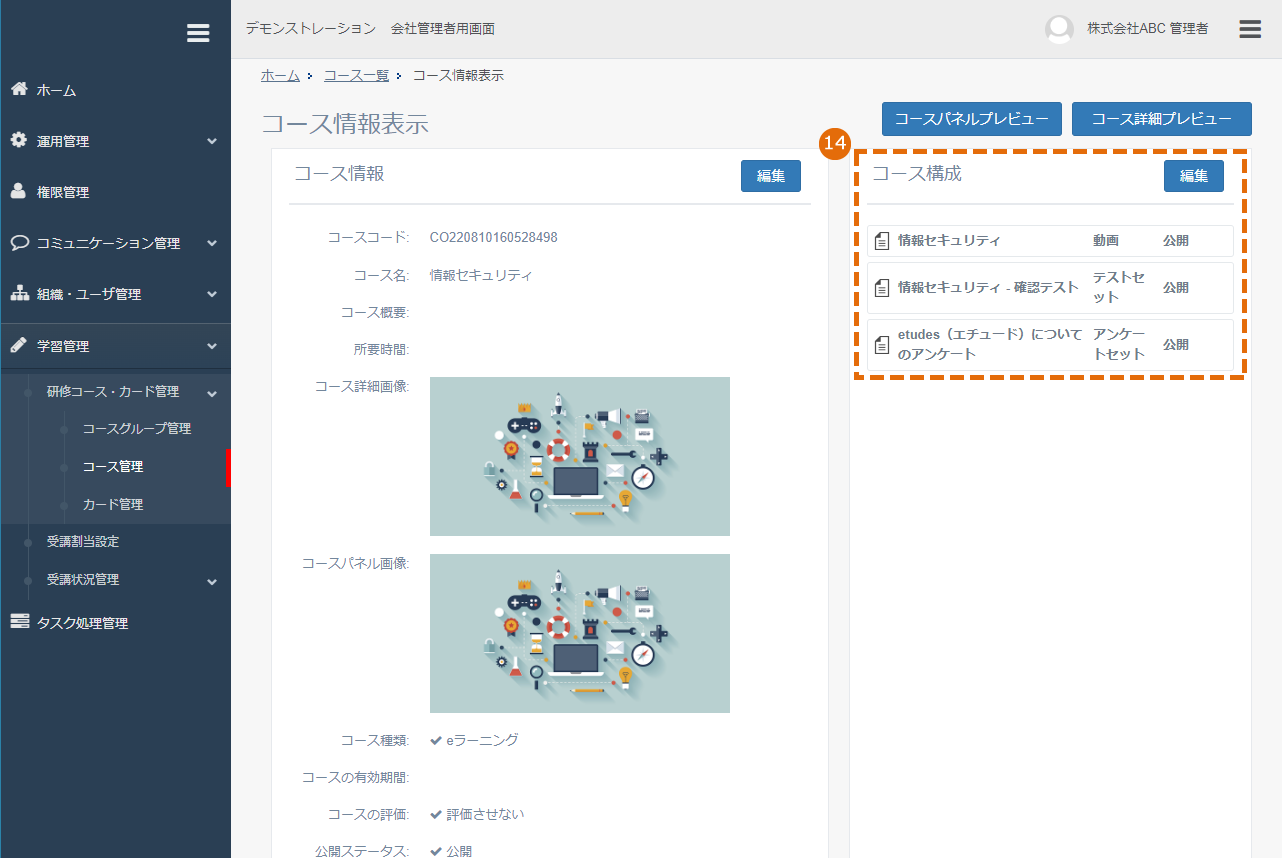The image size is (1282, 858).
Task: Click 編集 button in コース情報 panel
Action: [x=771, y=176]
